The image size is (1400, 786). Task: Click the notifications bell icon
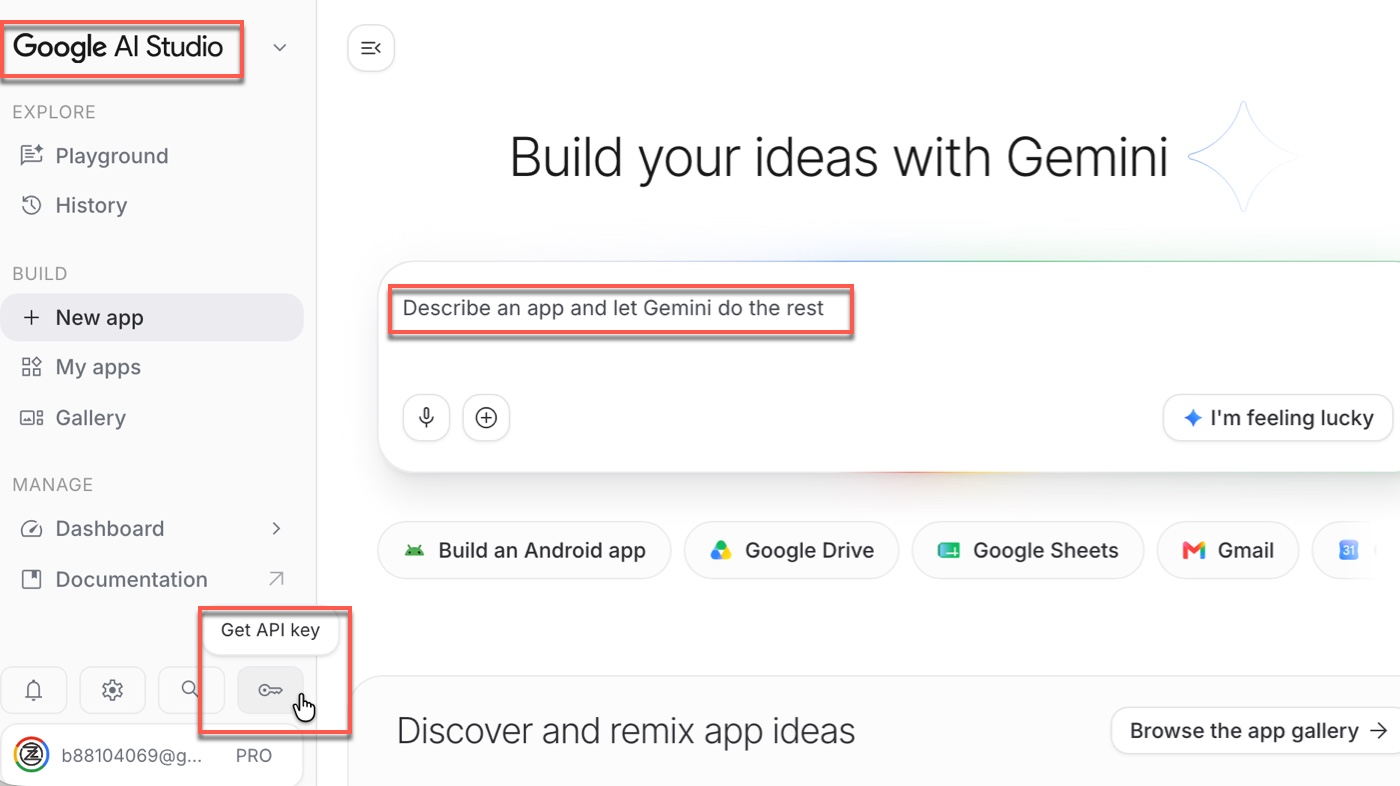pos(34,690)
